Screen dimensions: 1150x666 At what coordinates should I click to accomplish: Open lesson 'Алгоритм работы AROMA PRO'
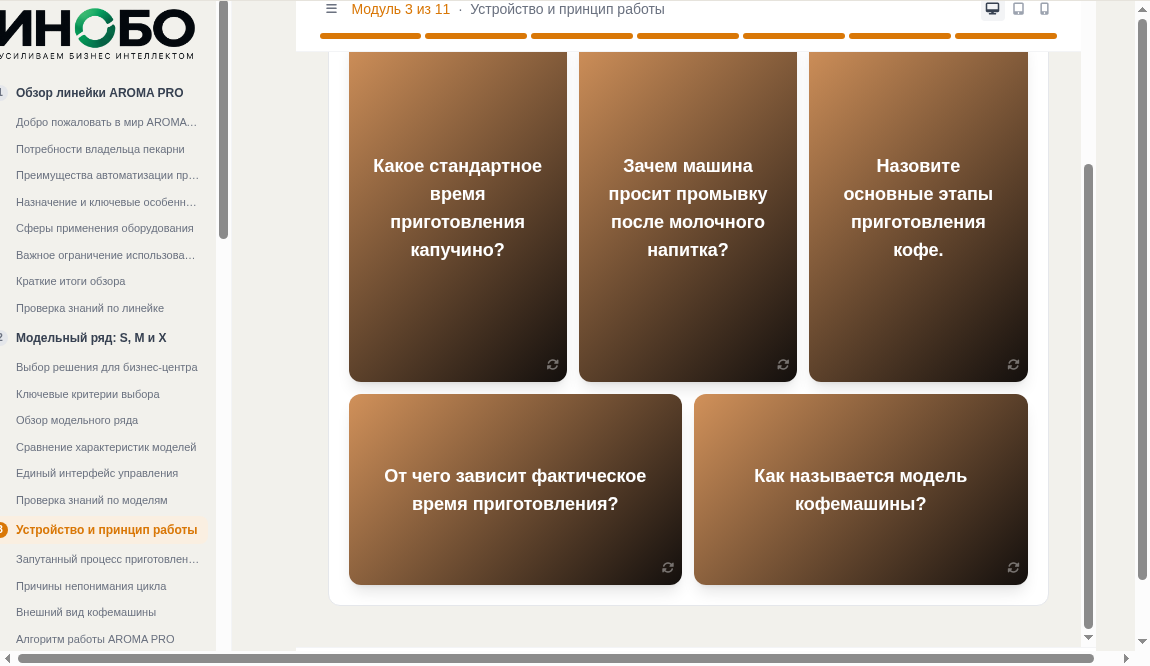point(95,639)
